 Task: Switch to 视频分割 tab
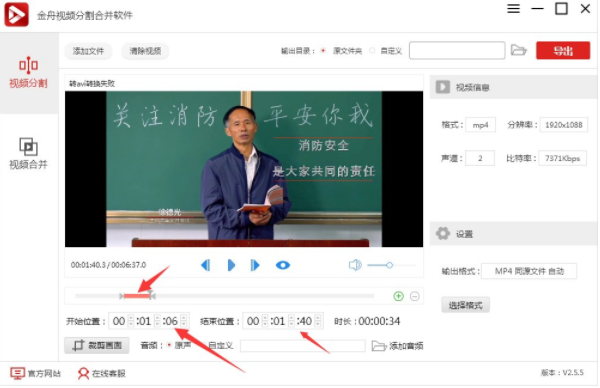(28, 73)
